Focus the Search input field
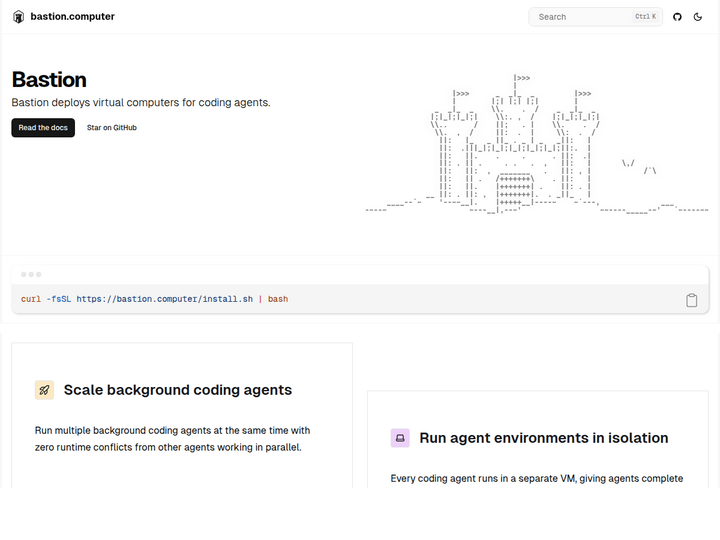 pyautogui.click(x=595, y=17)
